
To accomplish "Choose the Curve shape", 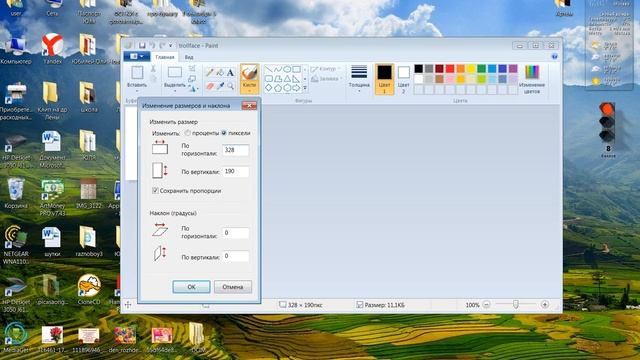I will pyautogui.click(x=278, y=69).
